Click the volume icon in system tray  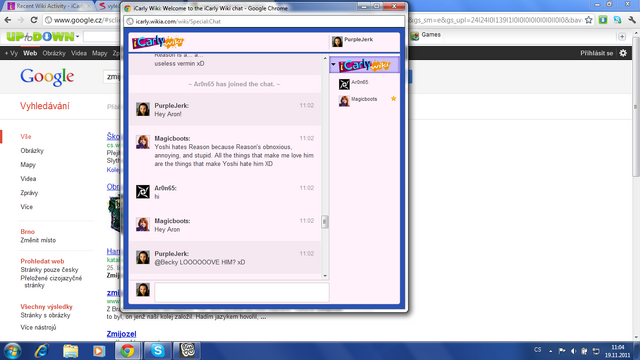coord(573,351)
